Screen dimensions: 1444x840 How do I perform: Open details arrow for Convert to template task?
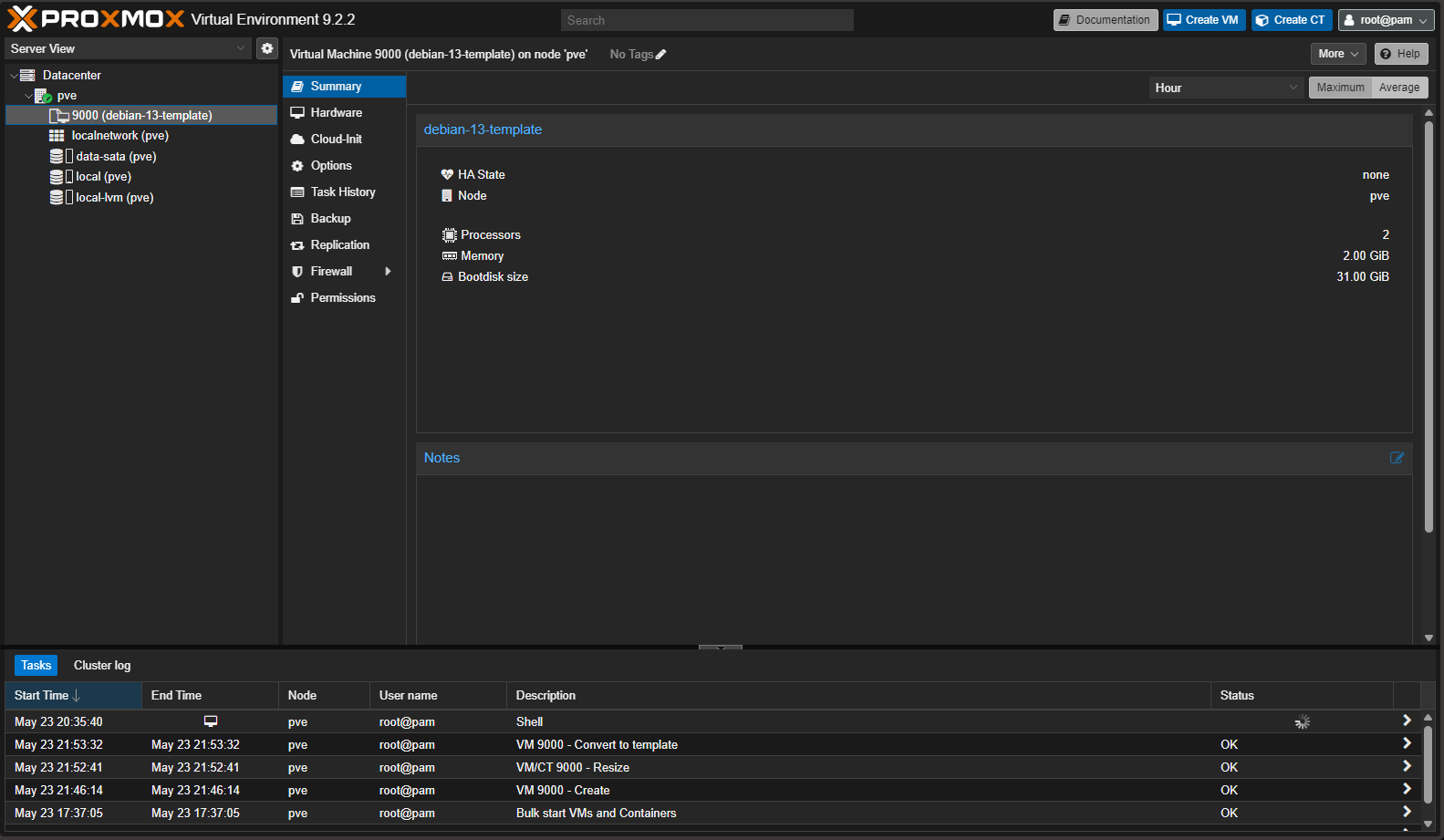pyautogui.click(x=1407, y=743)
